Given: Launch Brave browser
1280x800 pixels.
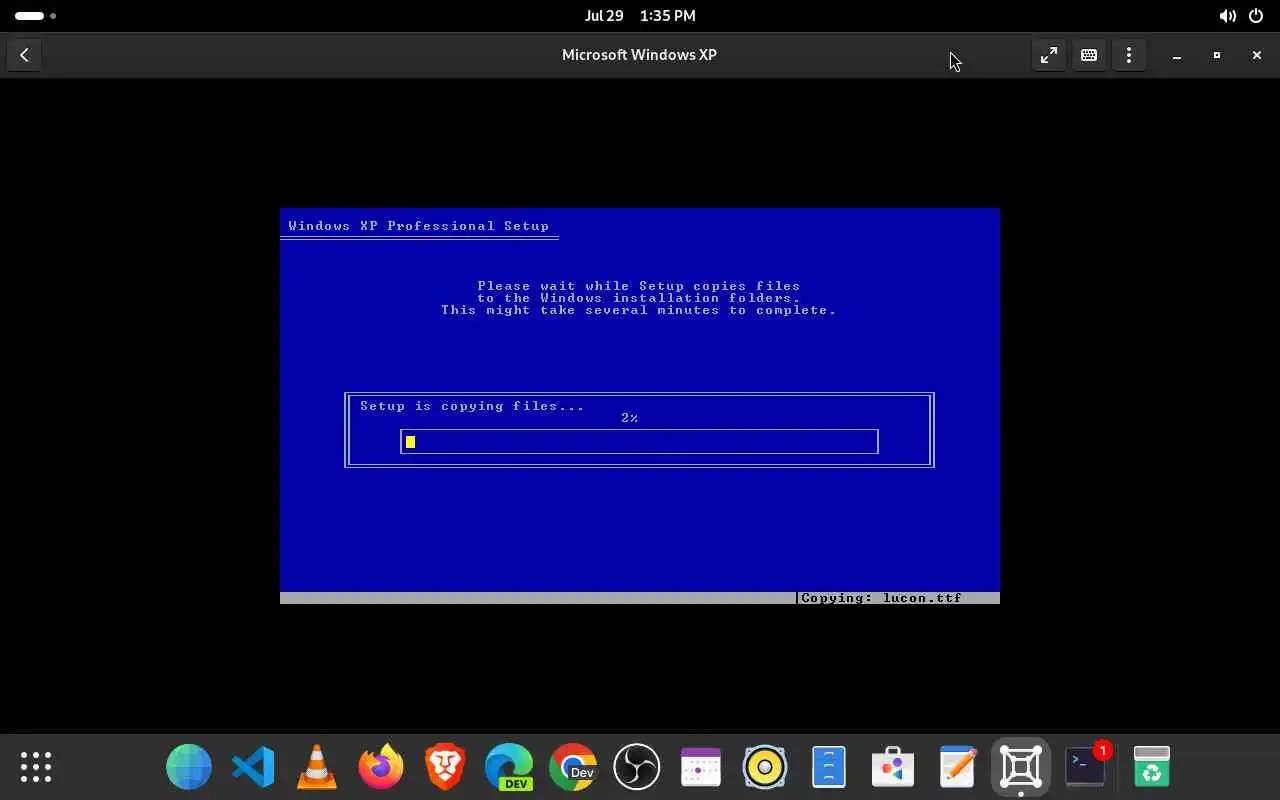Looking at the screenshot, I should pos(445,767).
